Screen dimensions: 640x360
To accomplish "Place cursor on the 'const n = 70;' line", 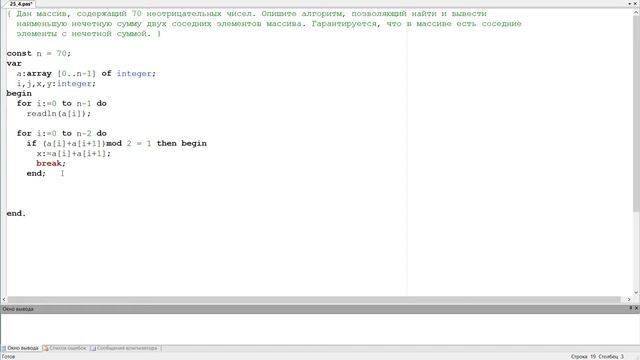I will pyautogui.click(x=39, y=53).
